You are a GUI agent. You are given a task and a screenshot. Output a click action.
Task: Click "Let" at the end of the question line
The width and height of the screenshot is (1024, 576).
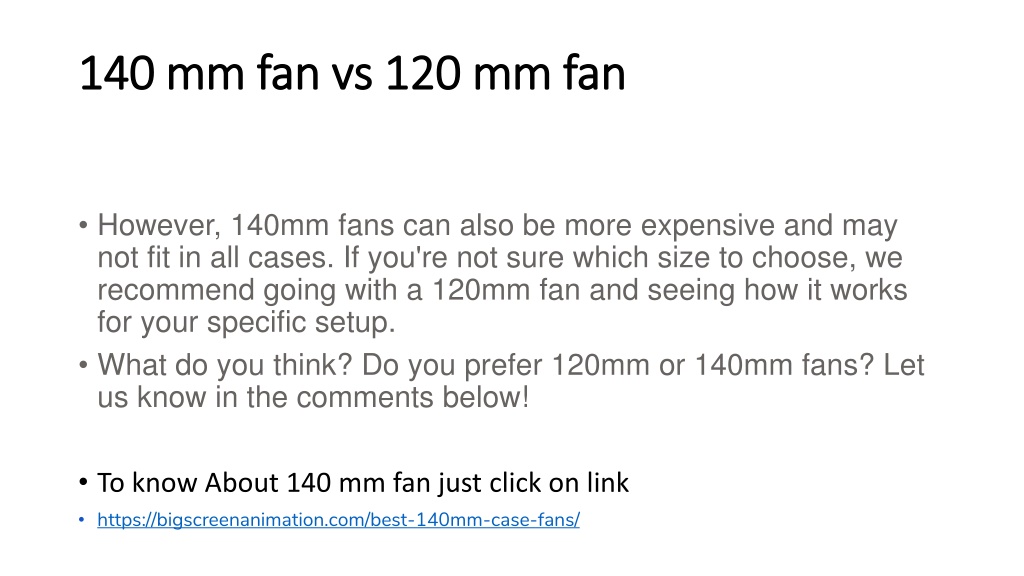pos(904,364)
